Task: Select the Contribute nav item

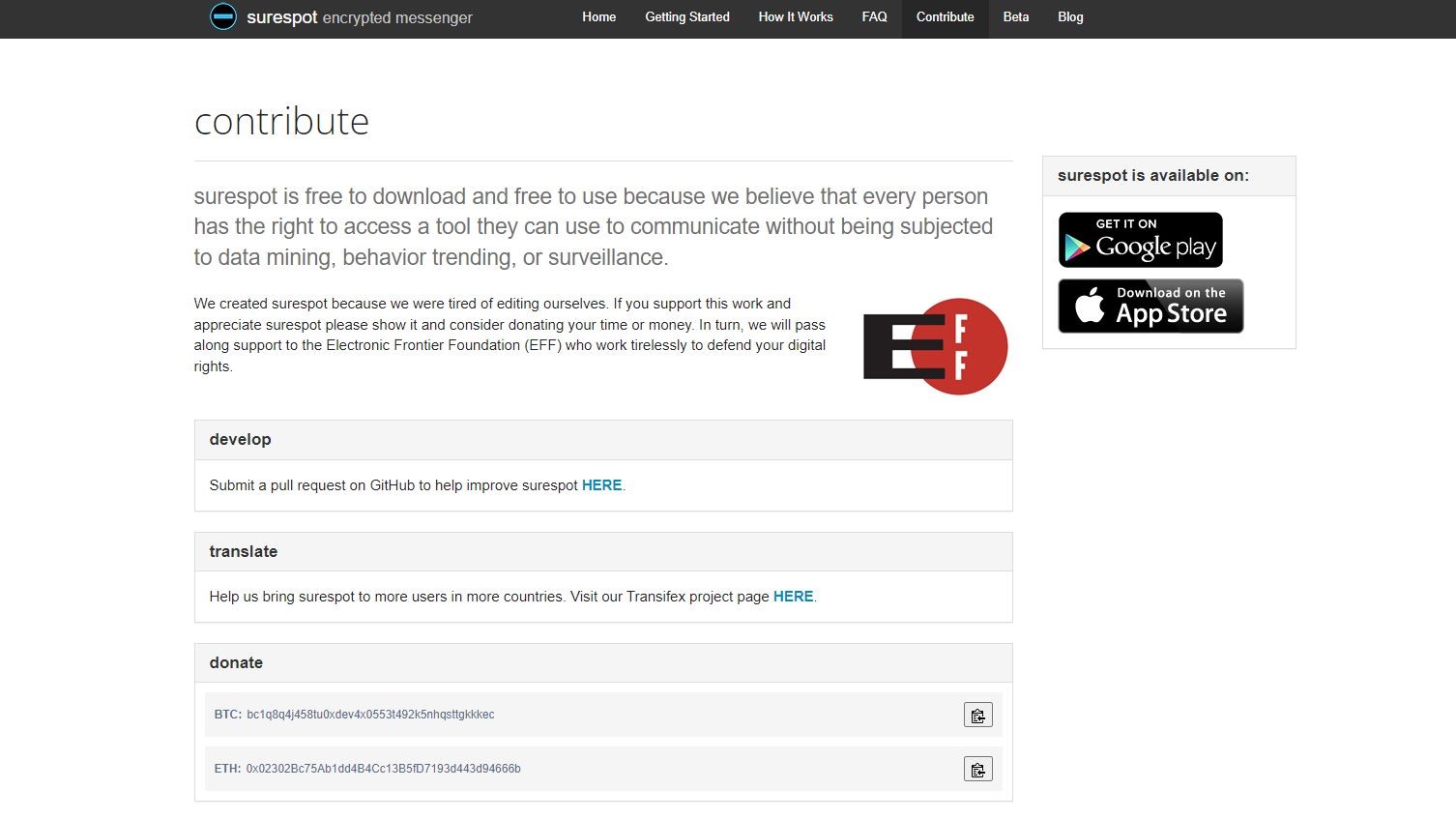Action: pos(946,17)
